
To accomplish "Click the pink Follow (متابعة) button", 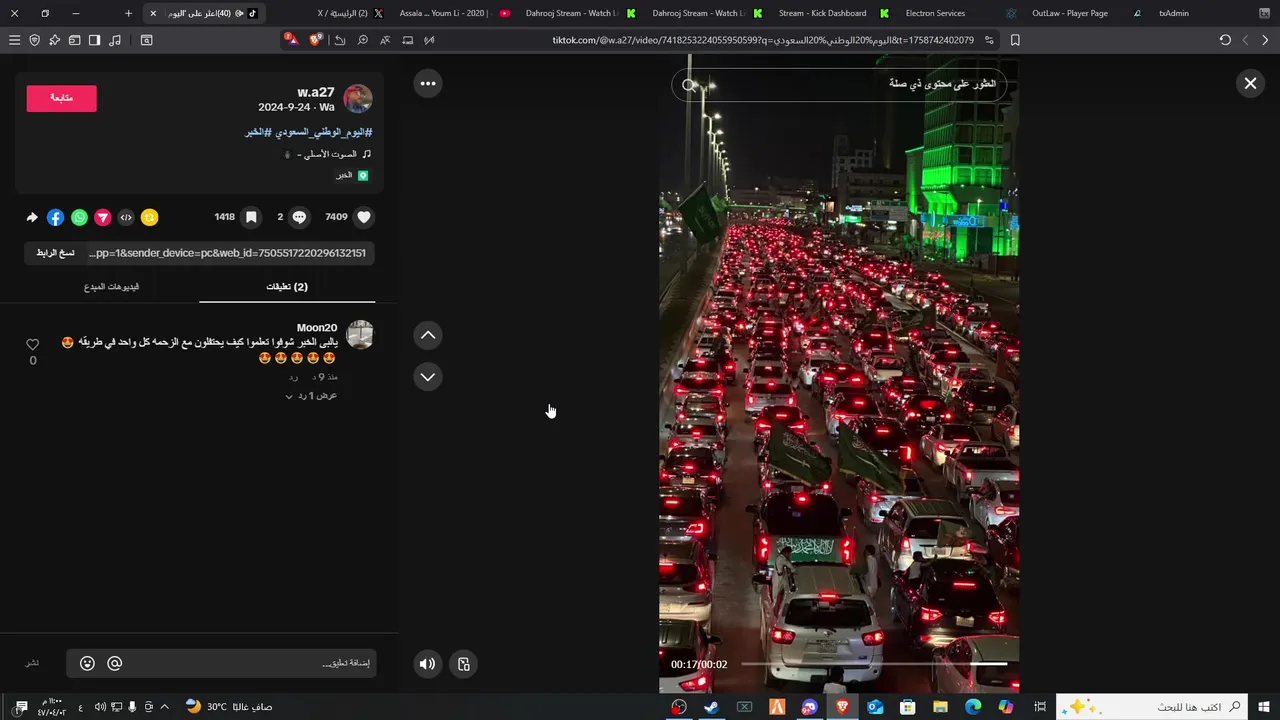I will [x=61, y=98].
